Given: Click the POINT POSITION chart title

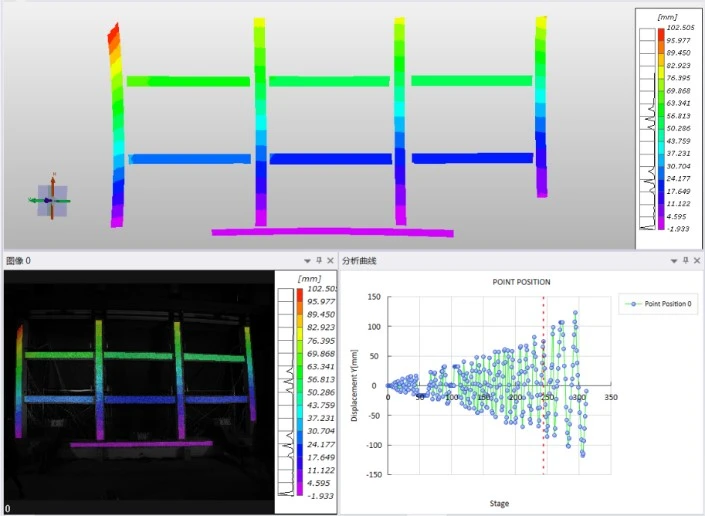Looking at the screenshot, I should [x=521, y=282].
